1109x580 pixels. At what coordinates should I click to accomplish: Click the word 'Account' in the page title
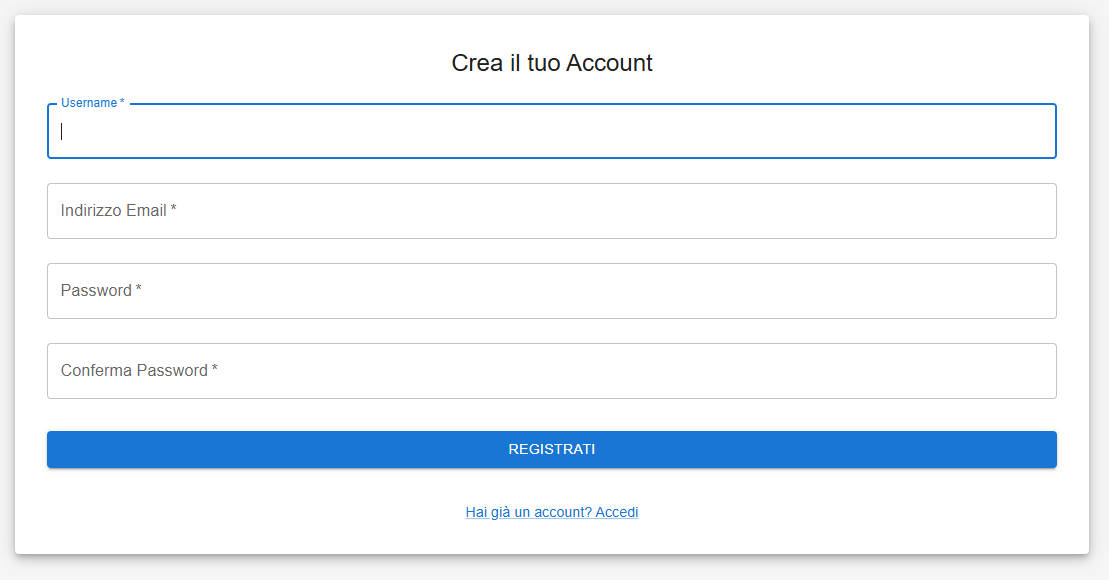609,63
